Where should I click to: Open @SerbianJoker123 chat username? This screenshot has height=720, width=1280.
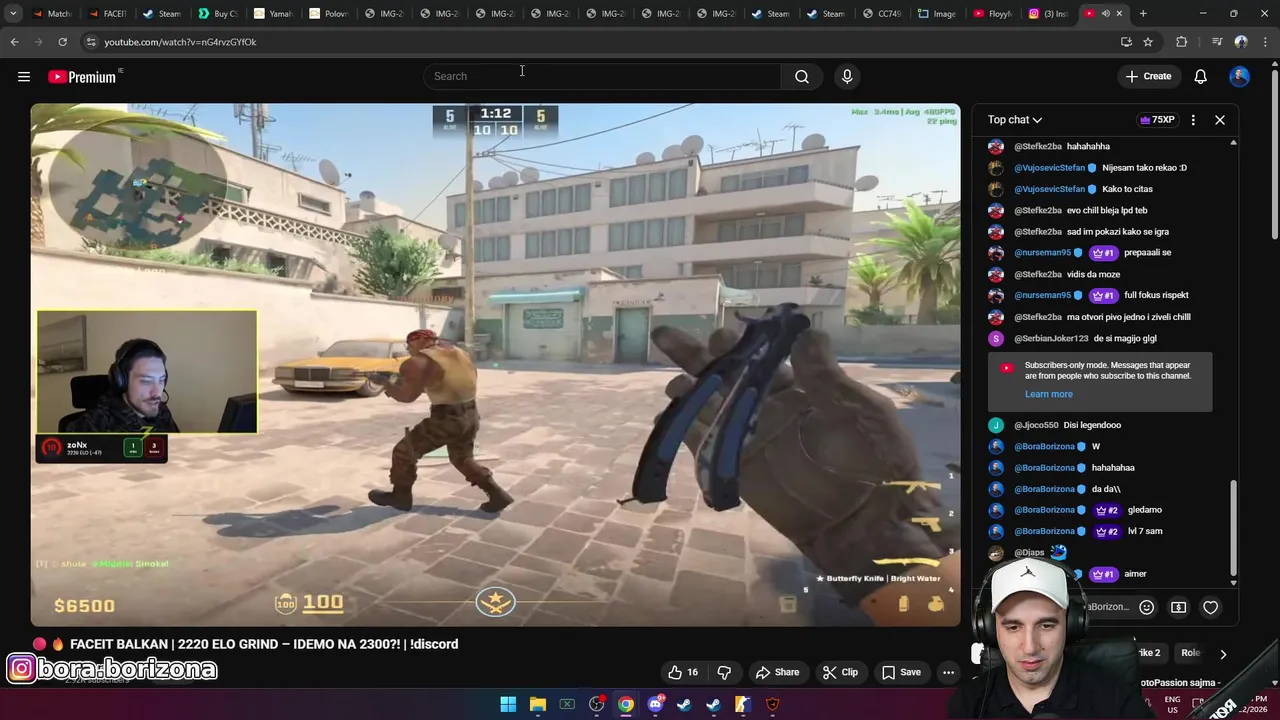click(x=1051, y=339)
